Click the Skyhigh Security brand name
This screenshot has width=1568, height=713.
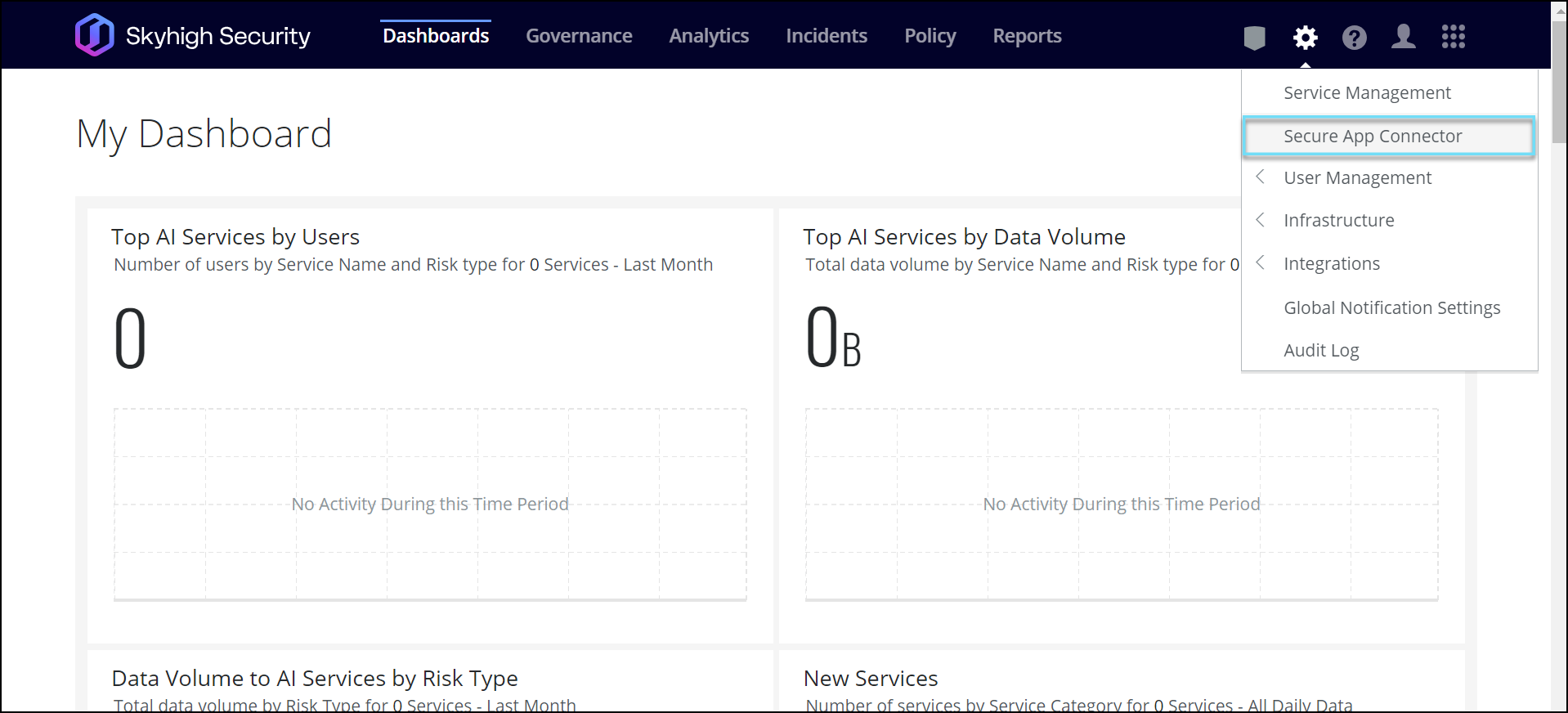coord(218,37)
